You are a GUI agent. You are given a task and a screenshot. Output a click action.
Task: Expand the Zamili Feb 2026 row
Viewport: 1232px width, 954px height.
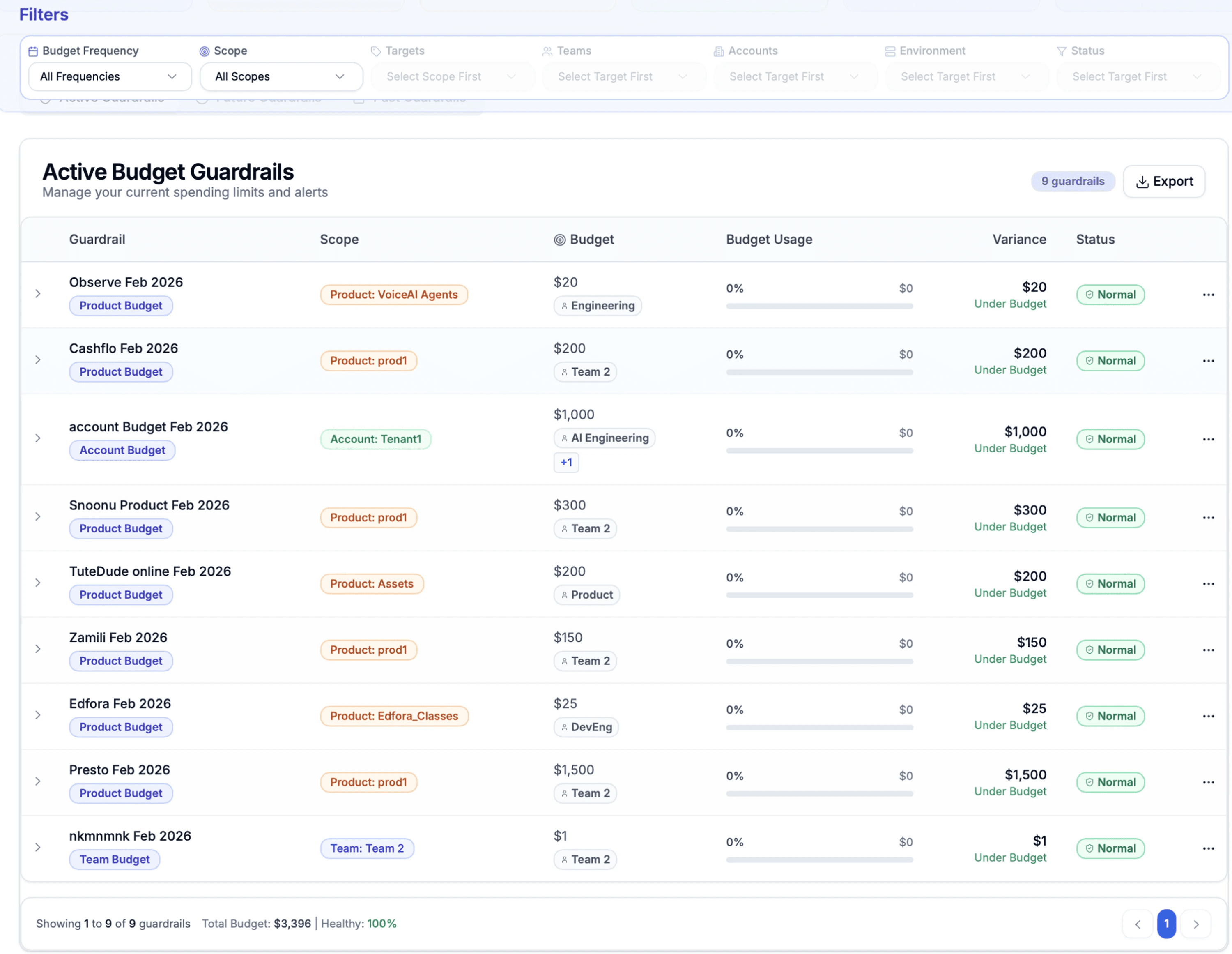tap(38, 649)
